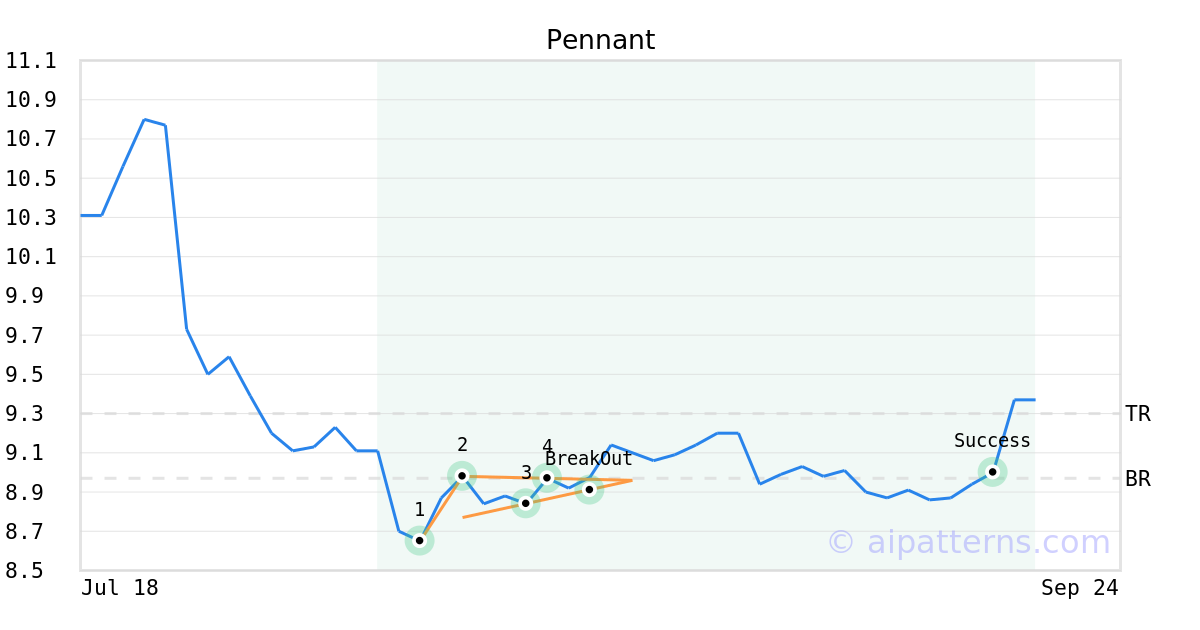Click the BR level label
The height and width of the screenshot is (630, 1200).
[x=1138, y=479]
